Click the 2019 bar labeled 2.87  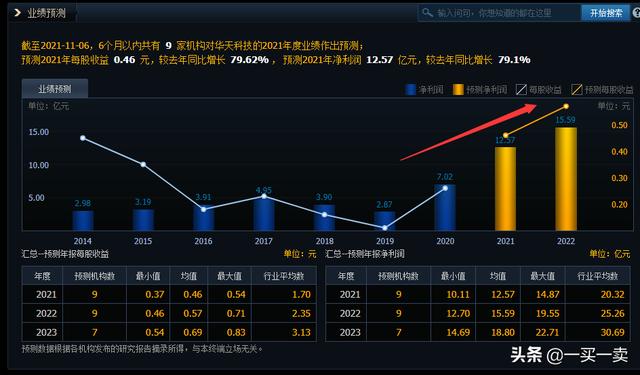point(385,221)
